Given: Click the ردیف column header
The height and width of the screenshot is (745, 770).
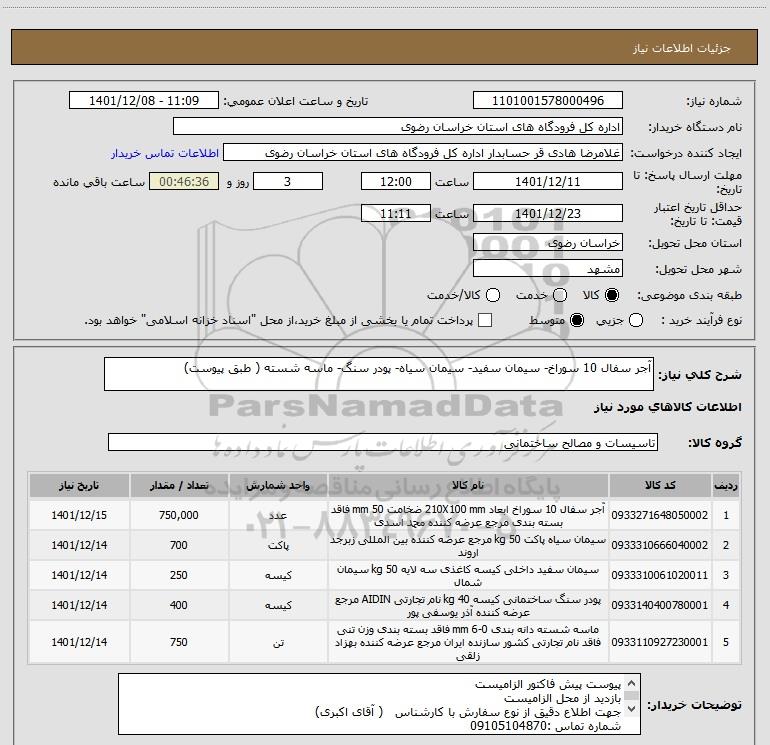Looking at the screenshot, I should coord(726,485).
